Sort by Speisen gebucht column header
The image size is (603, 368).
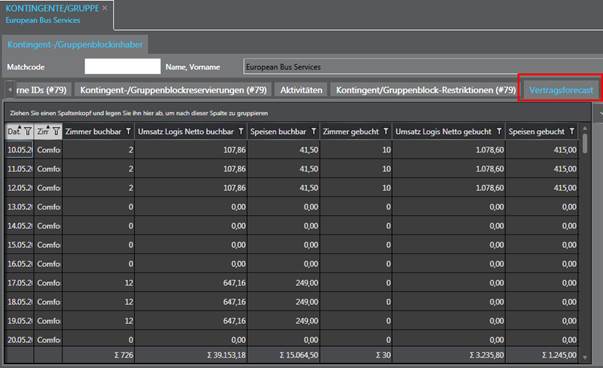coord(536,132)
